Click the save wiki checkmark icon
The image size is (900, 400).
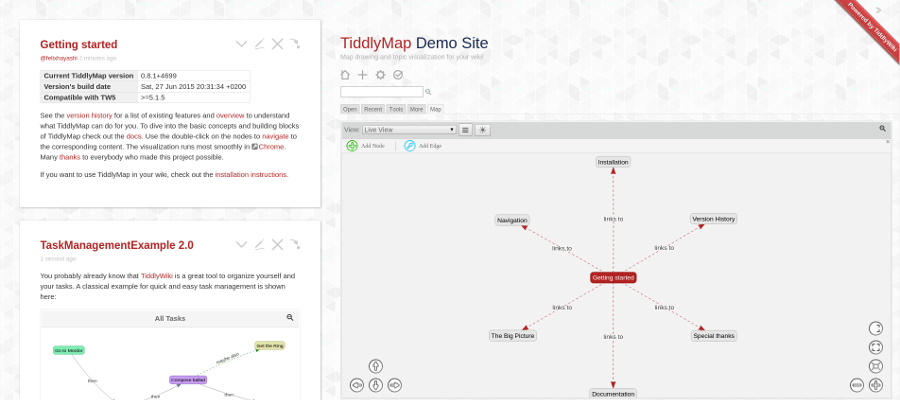(x=398, y=75)
